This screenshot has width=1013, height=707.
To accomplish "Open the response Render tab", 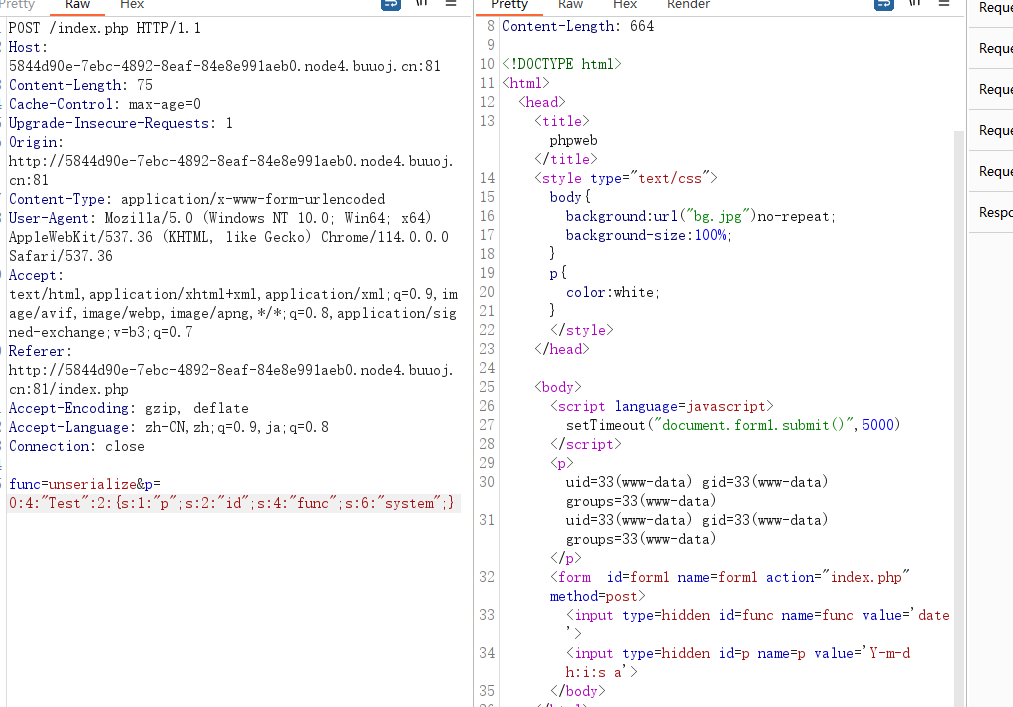I will [x=688, y=5].
